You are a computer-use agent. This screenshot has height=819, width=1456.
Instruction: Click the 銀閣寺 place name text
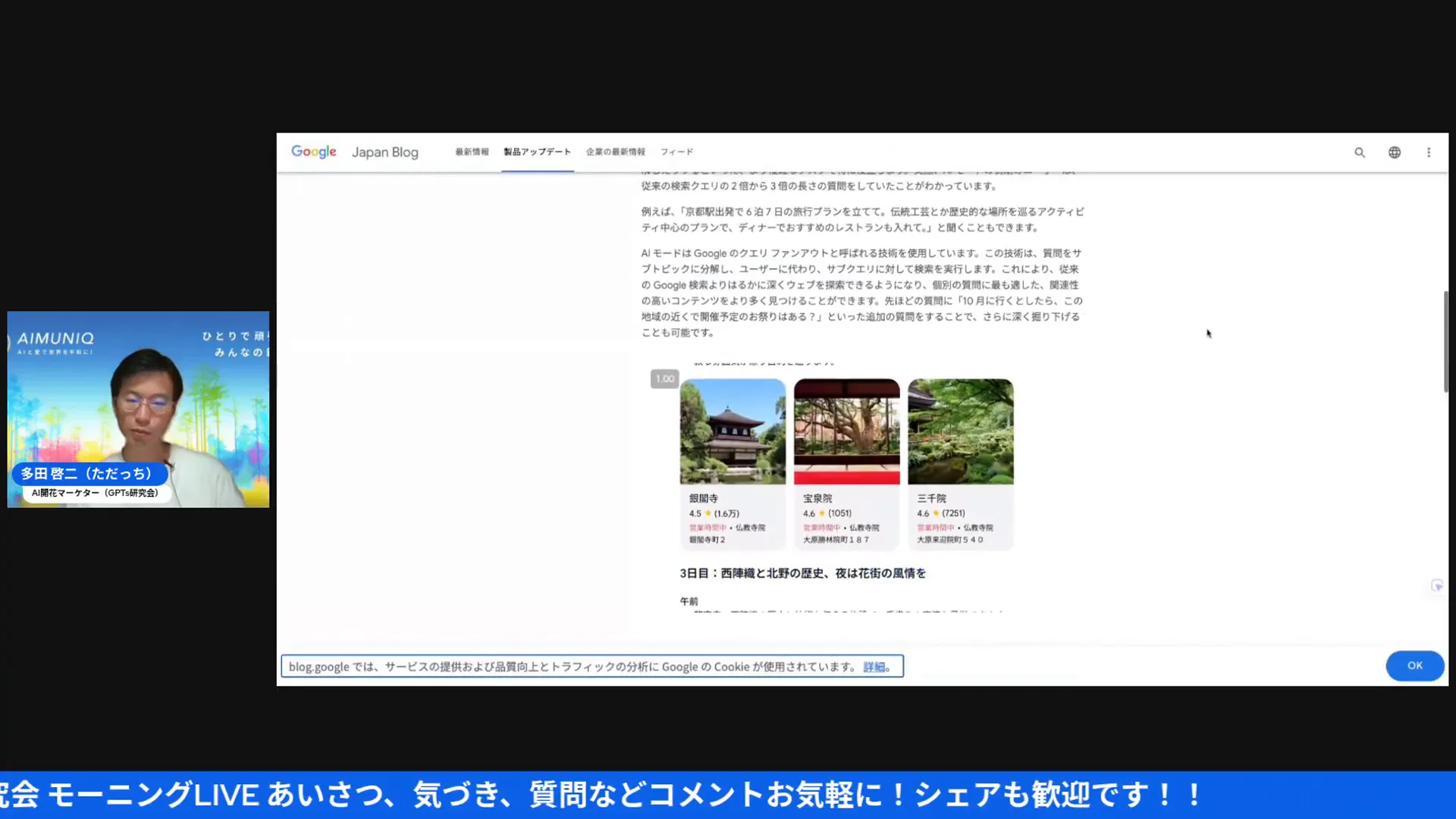704,498
